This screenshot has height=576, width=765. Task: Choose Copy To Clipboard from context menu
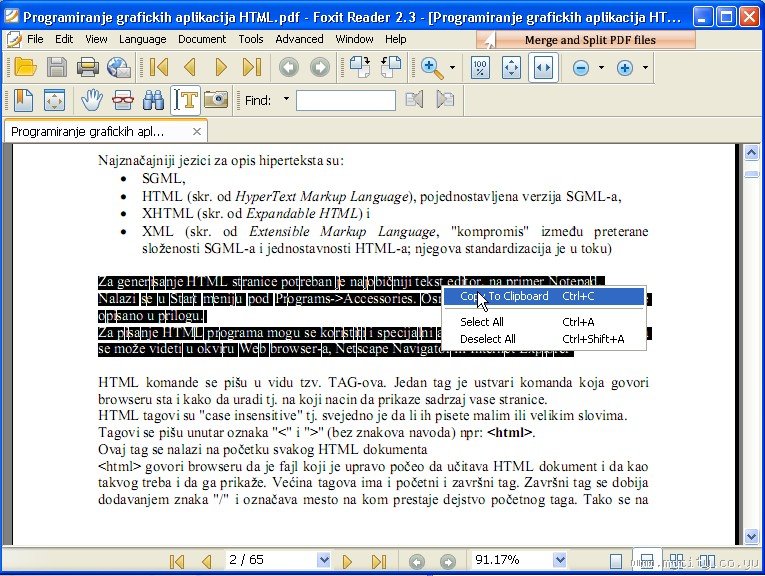tap(504, 296)
